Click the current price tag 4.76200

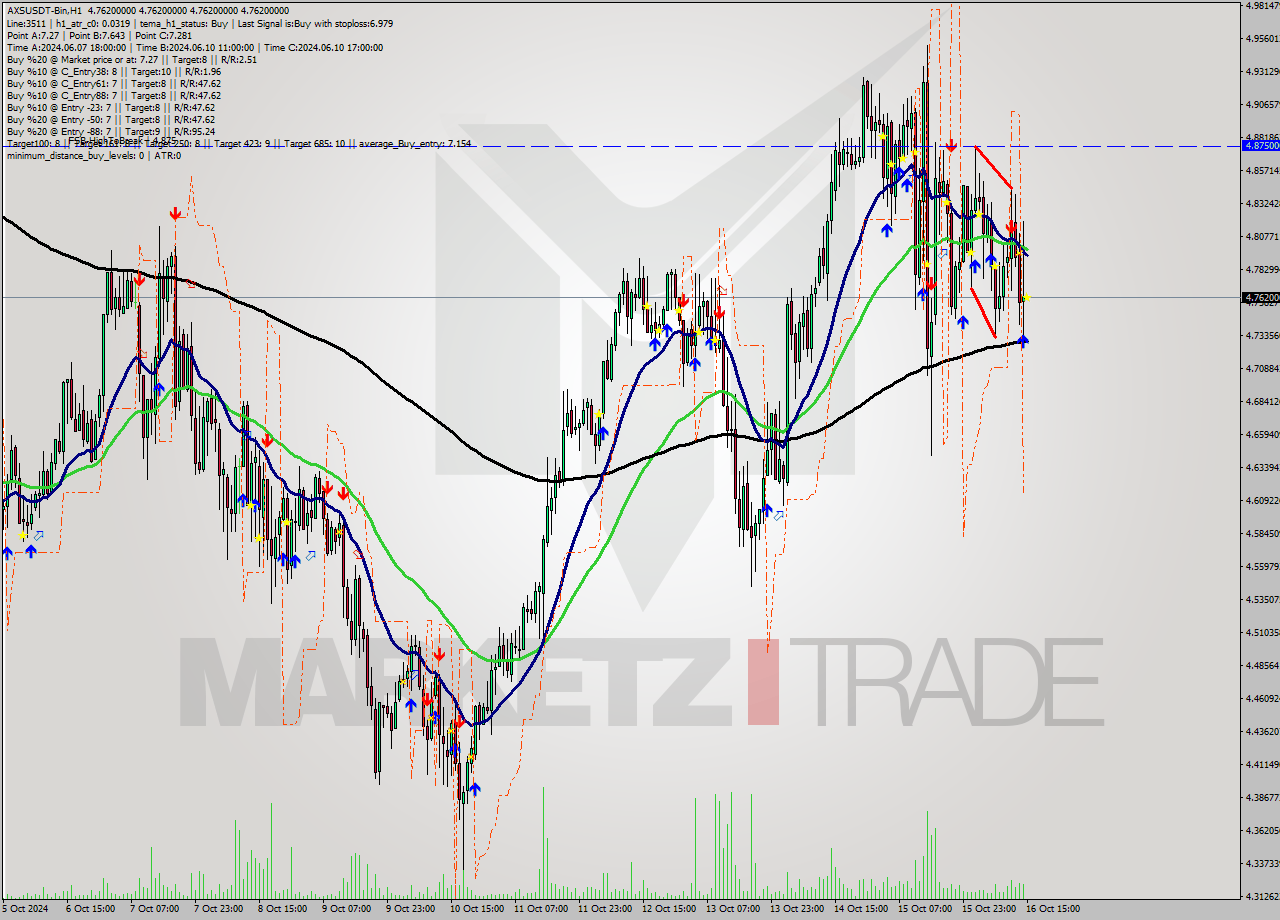(1260, 297)
